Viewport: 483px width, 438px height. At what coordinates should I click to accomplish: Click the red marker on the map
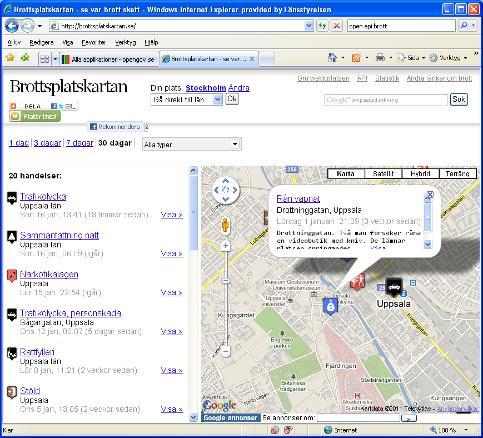[x=358, y=281]
